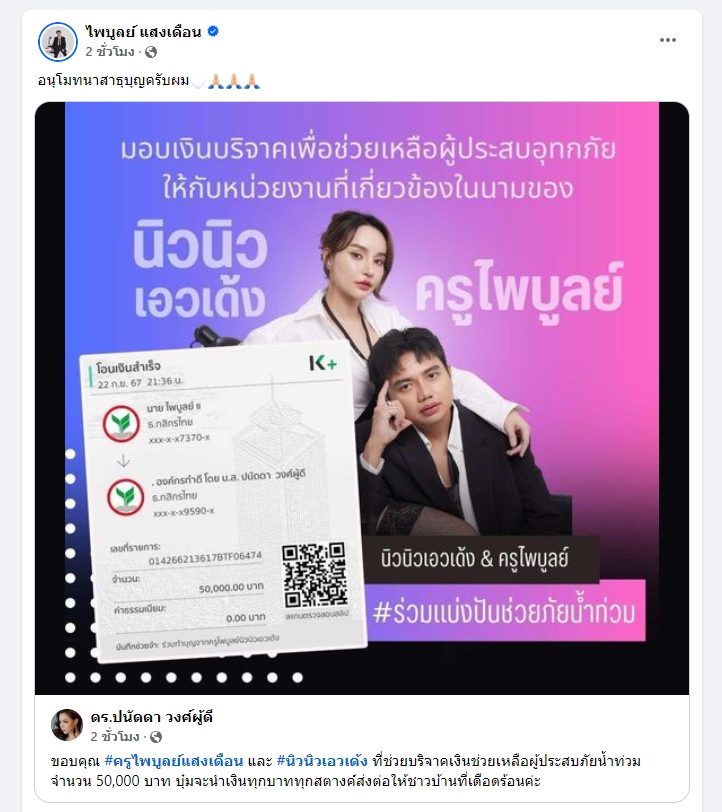This screenshot has height=812, width=722.
Task: Open the shared donation image
Action: click(x=362, y=398)
